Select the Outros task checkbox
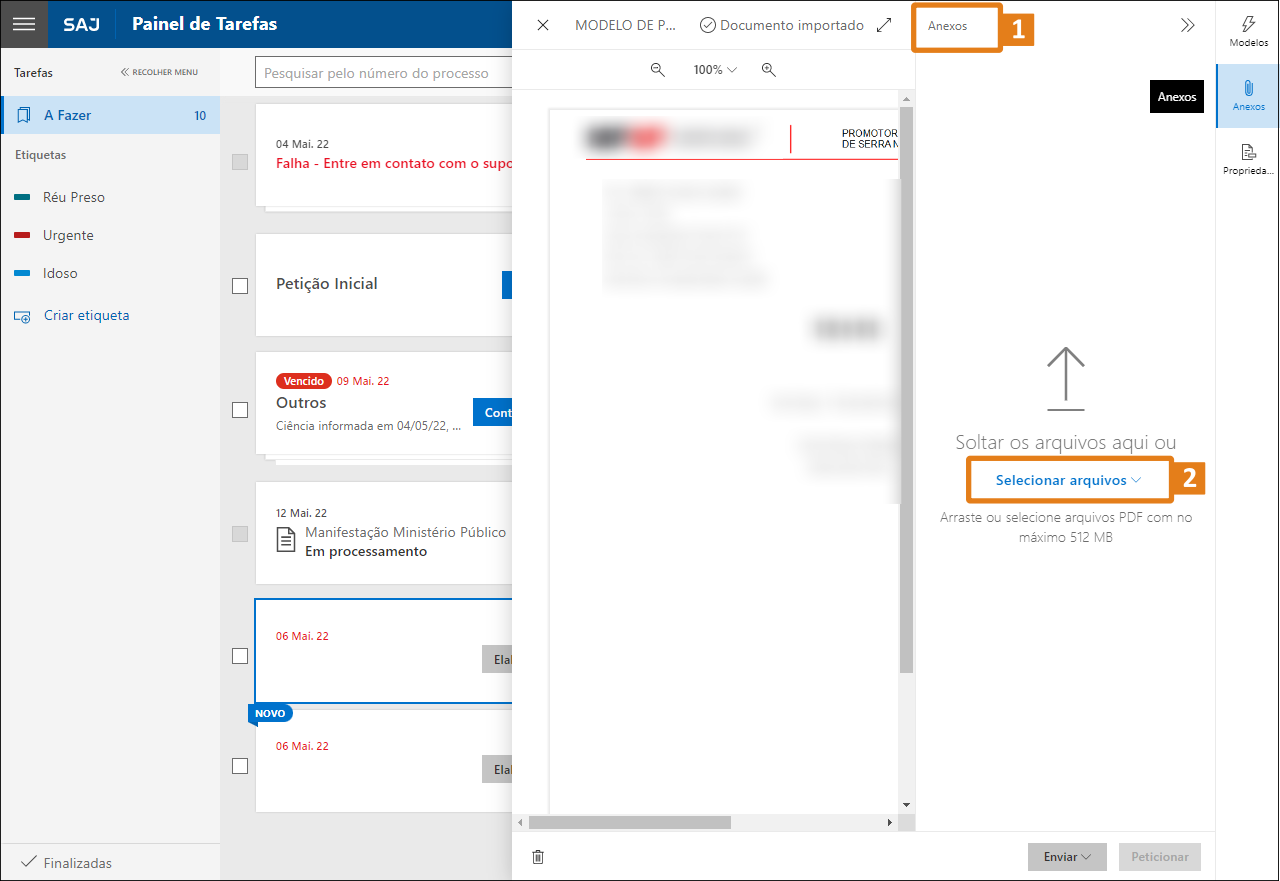This screenshot has height=881, width=1280. pos(240,410)
